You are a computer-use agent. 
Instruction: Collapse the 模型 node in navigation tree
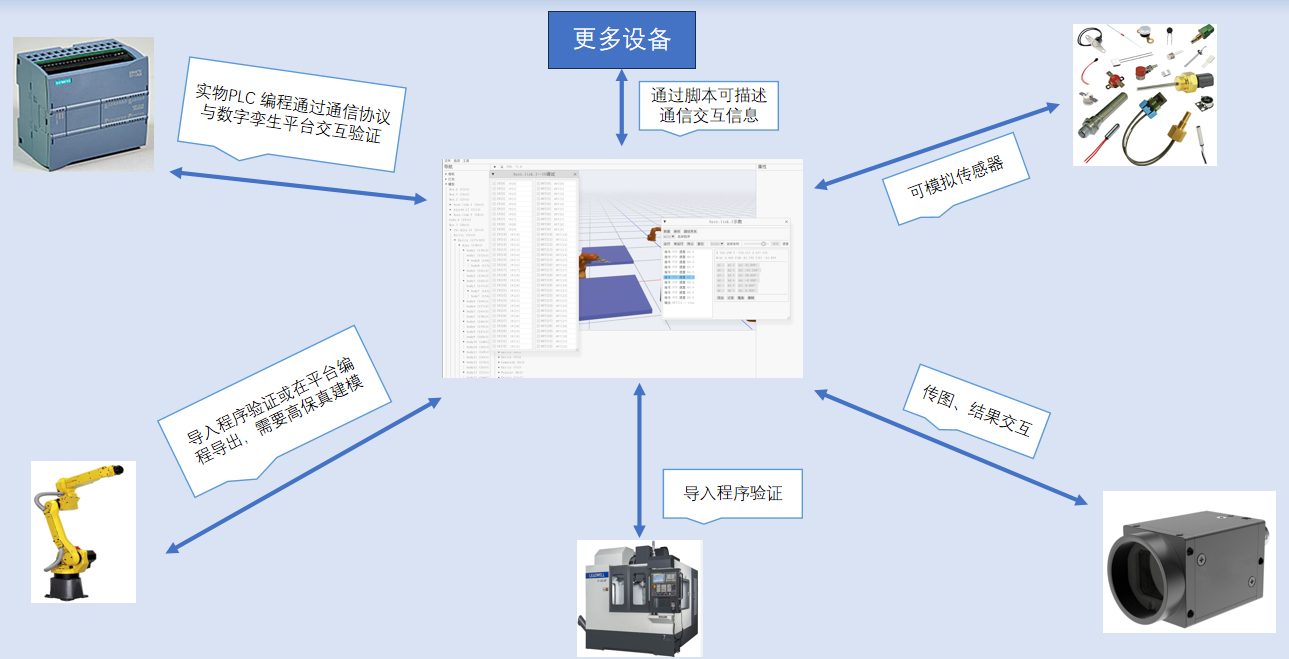(446, 184)
